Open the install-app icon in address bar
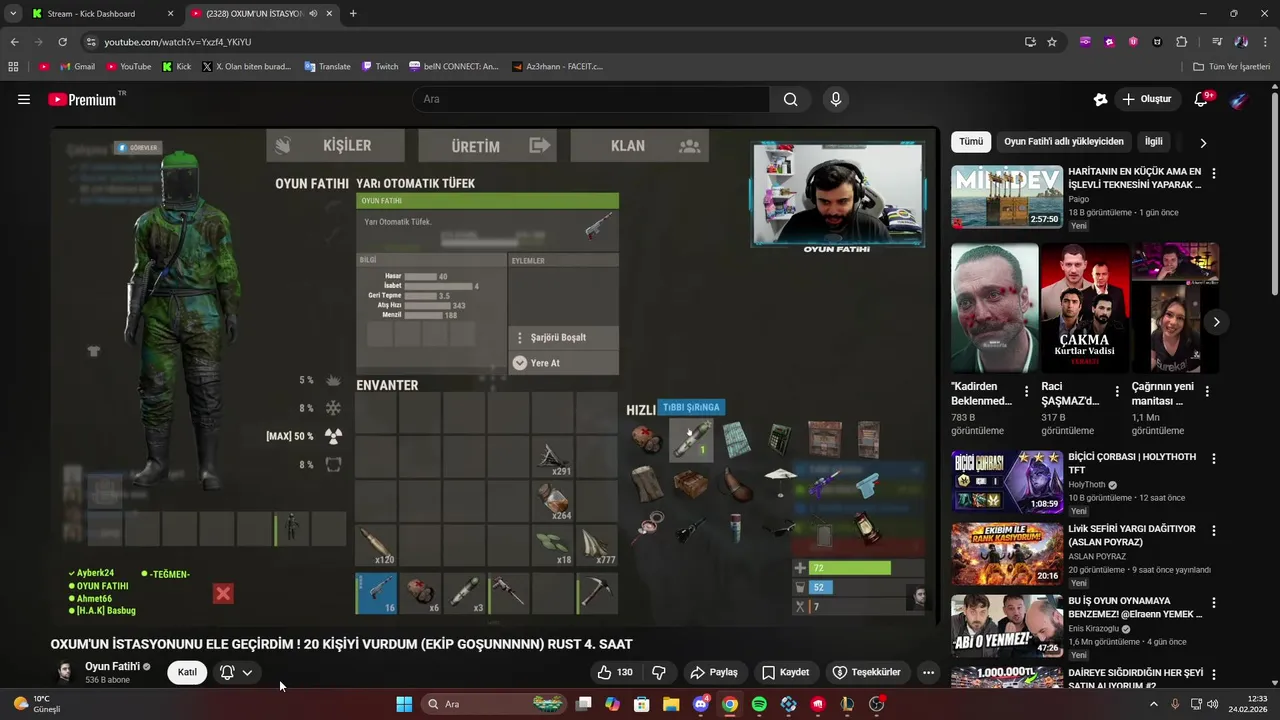 pyautogui.click(x=1030, y=42)
